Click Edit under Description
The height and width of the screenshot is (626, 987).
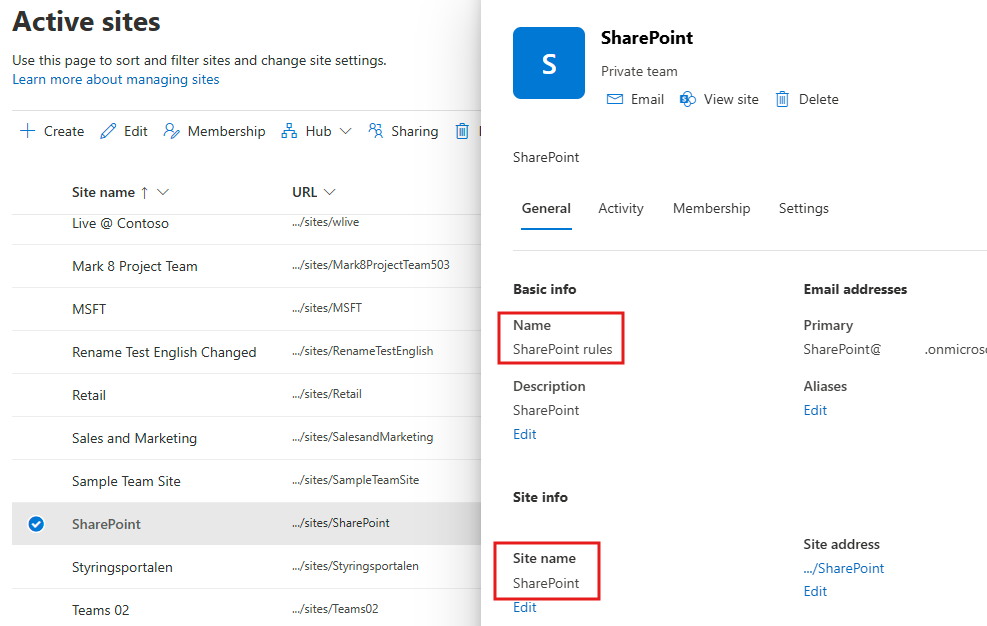click(x=524, y=434)
